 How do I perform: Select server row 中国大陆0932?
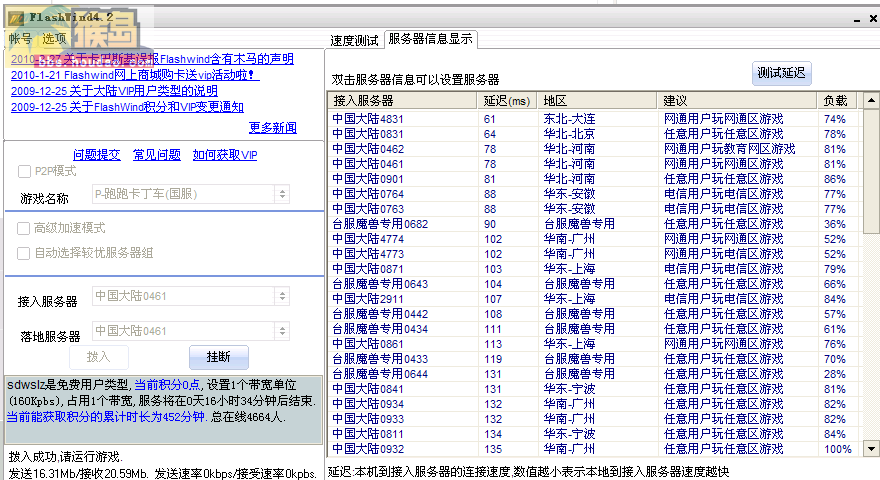594,449
